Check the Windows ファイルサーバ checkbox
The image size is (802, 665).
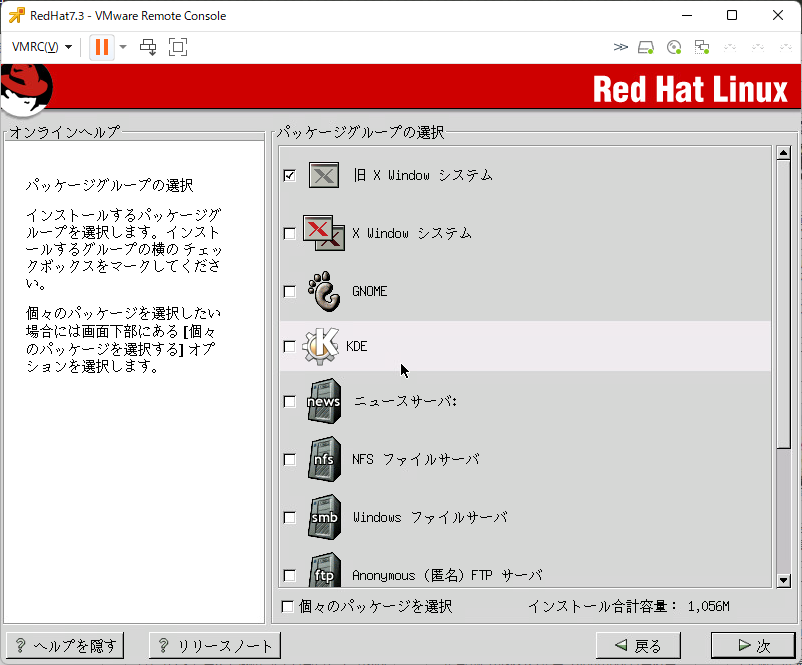click(289, 517)
